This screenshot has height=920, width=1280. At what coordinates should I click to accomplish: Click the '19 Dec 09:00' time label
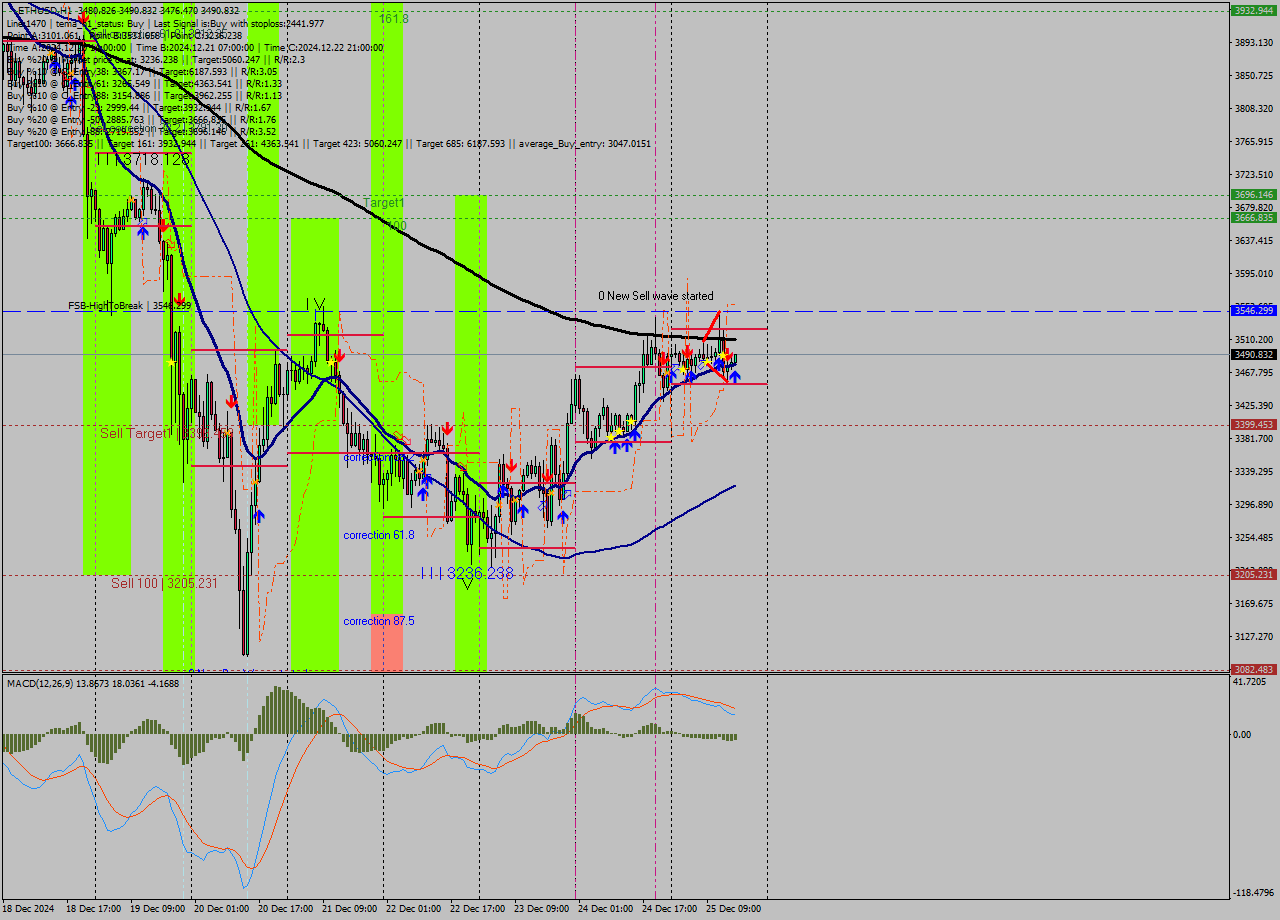pyautogui.click(x=158, y=909)
